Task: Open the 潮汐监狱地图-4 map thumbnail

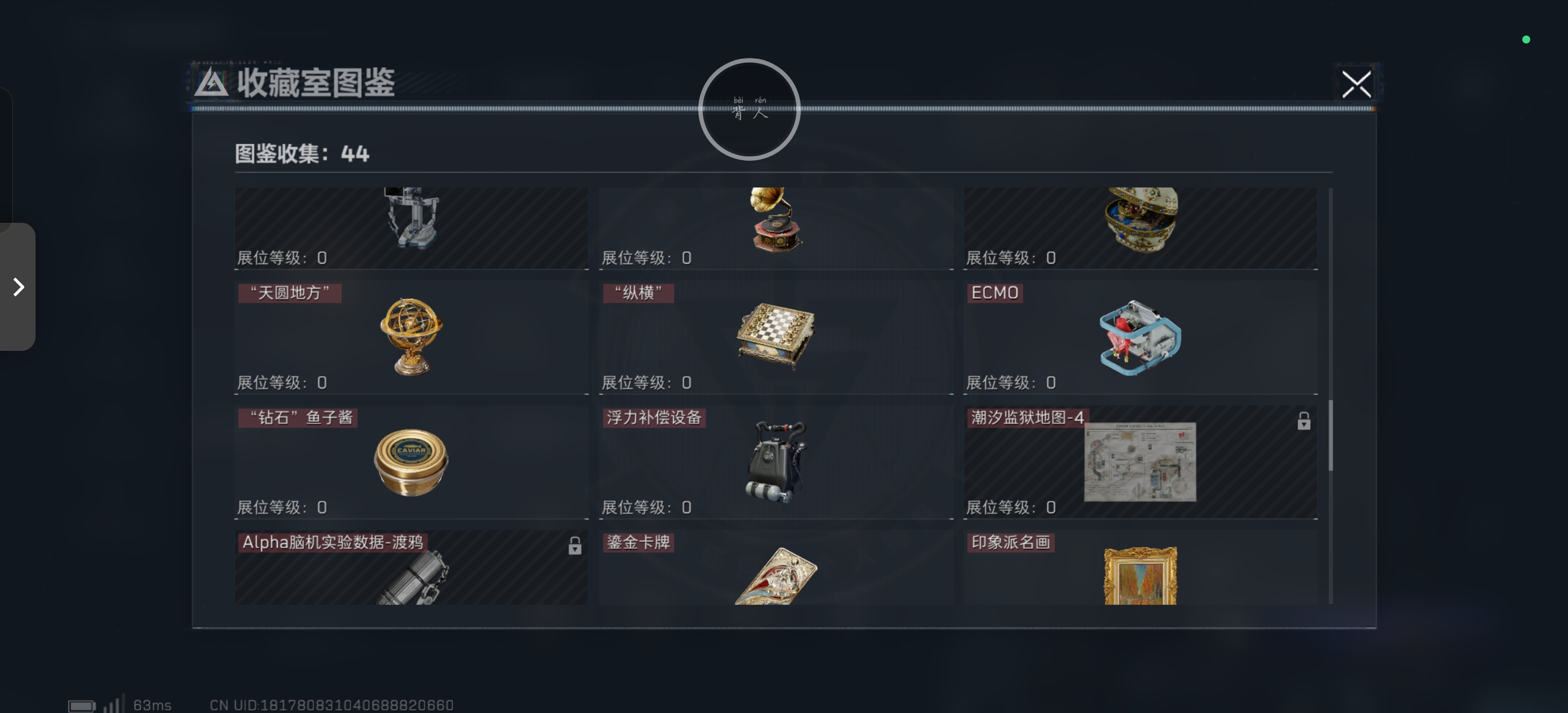Action: (1139, 461)
